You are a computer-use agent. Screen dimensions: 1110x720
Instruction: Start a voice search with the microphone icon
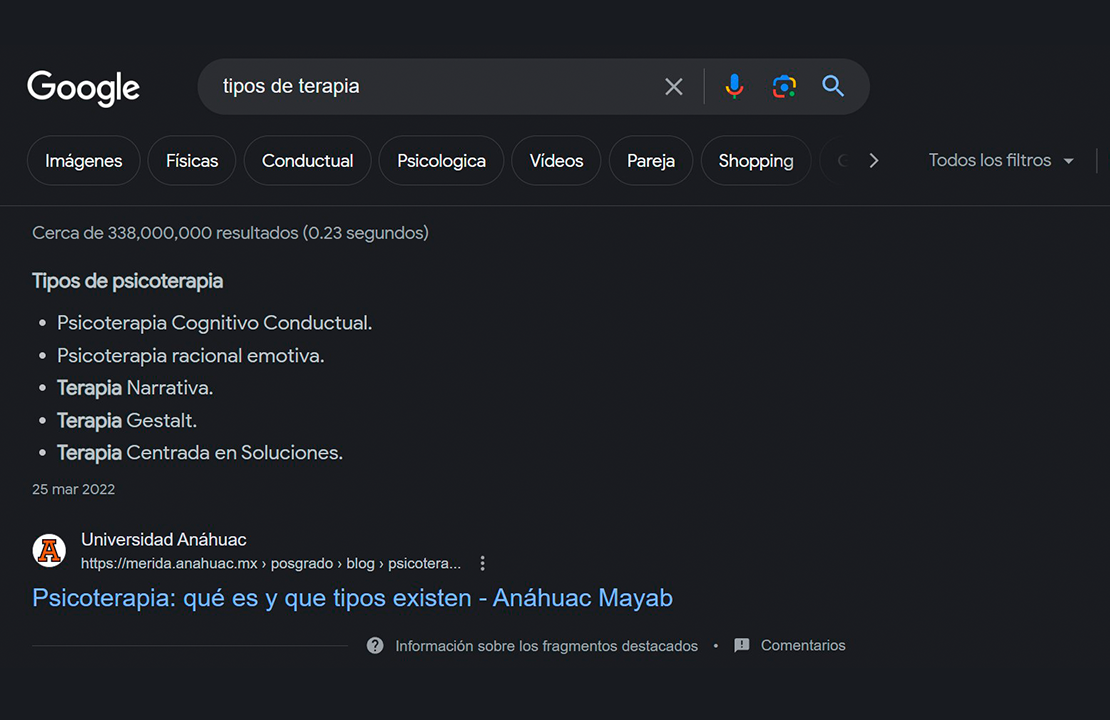click(x=734, y=86)
